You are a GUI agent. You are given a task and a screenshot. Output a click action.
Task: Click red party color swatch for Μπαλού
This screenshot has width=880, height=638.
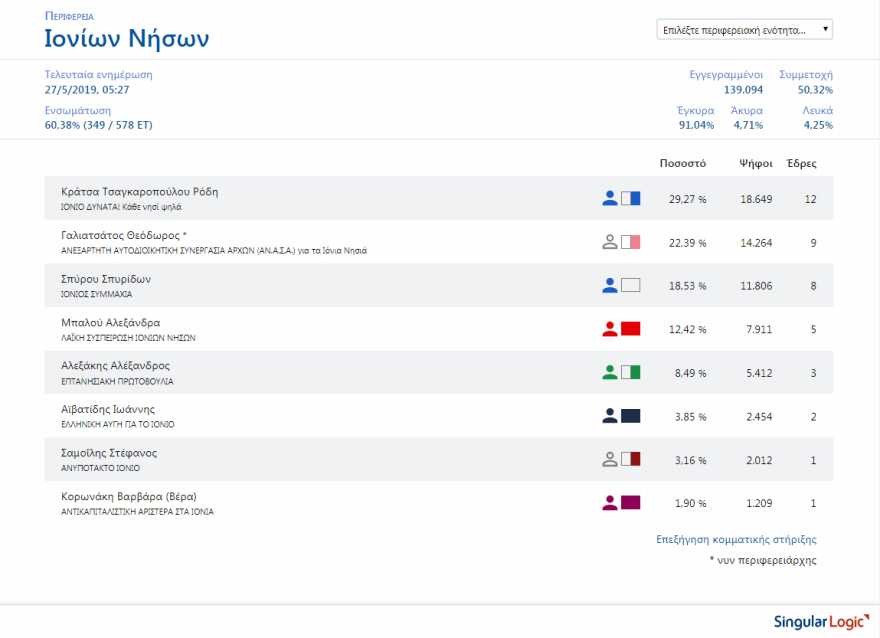tap(630, 329)
